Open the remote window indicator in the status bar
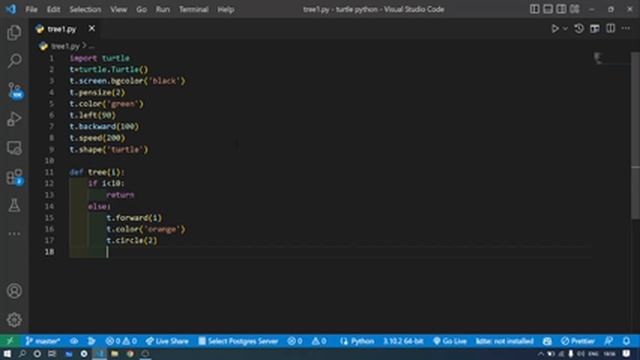Screen dimensions: 640x360 pyautogui.click(x=10, y=341)
